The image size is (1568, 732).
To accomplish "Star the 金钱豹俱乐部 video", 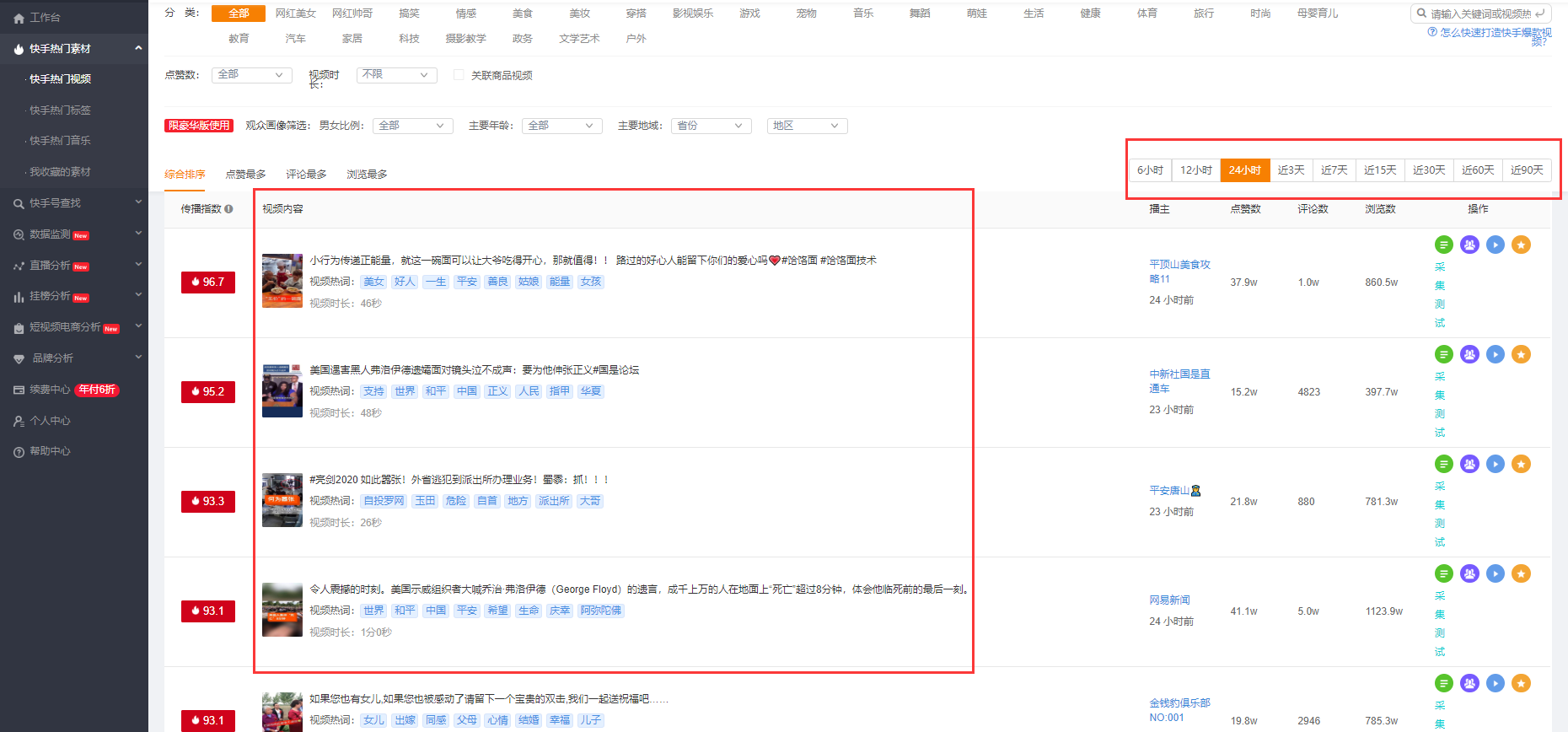I will 1522,683.
